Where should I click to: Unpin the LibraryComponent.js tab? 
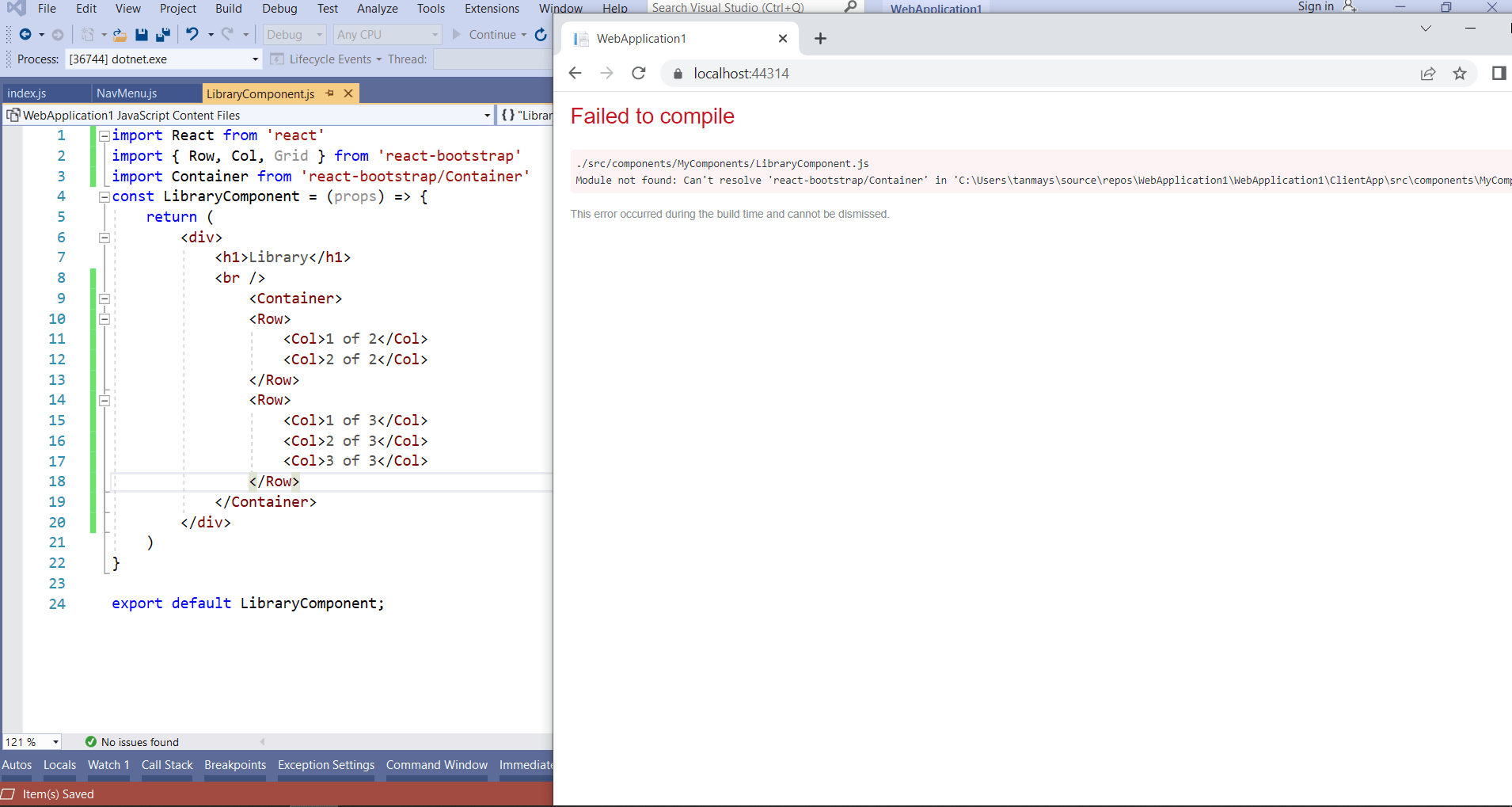coord(330,93)
